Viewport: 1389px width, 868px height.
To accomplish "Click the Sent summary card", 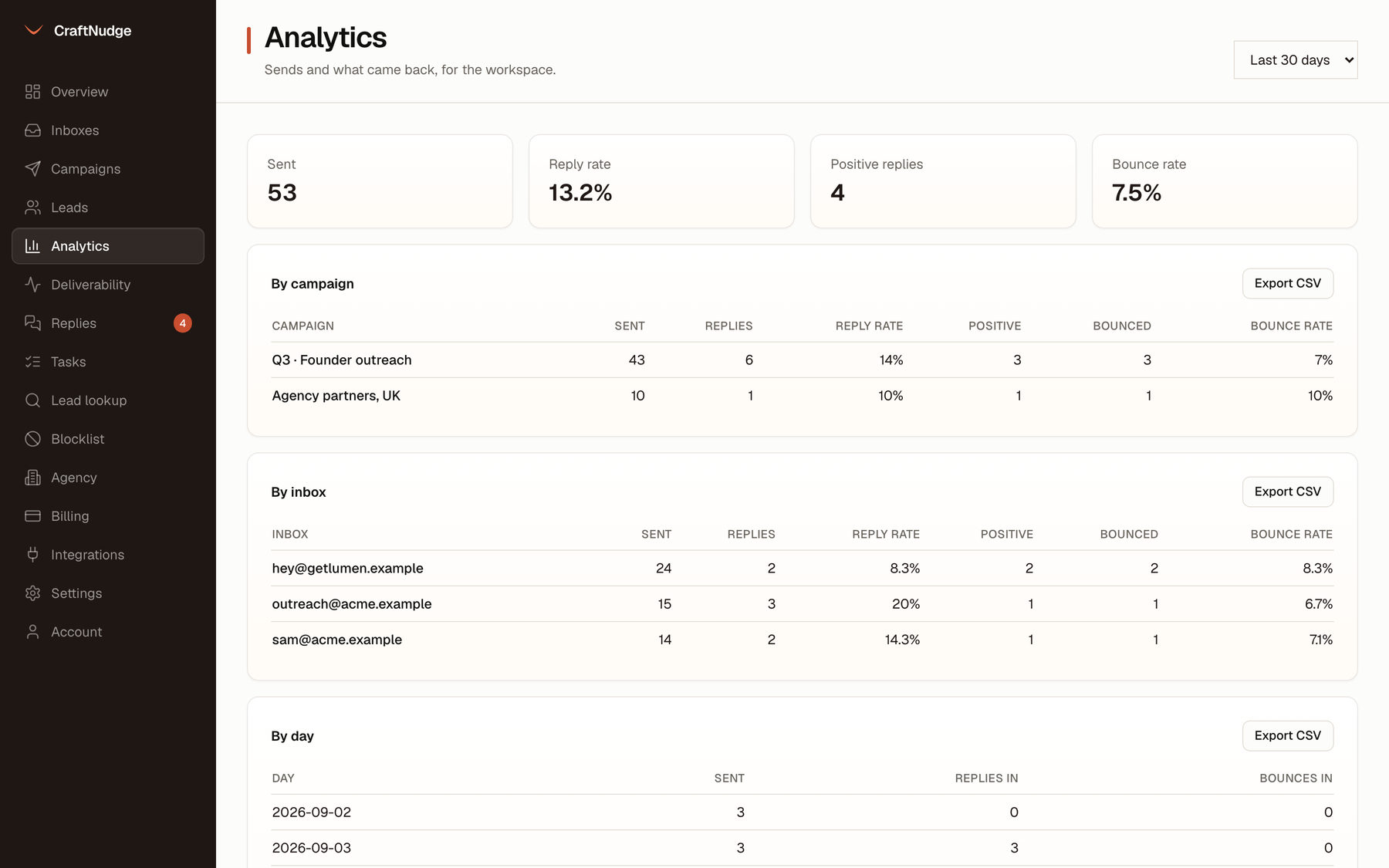I will click(x=380, y=181).
